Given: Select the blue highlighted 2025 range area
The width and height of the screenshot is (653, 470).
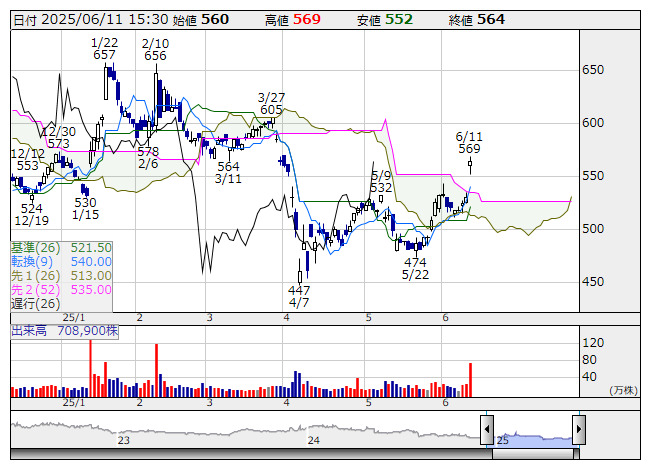Looking at the screenshot, I should pyautogui.click(x=533, y=437).
